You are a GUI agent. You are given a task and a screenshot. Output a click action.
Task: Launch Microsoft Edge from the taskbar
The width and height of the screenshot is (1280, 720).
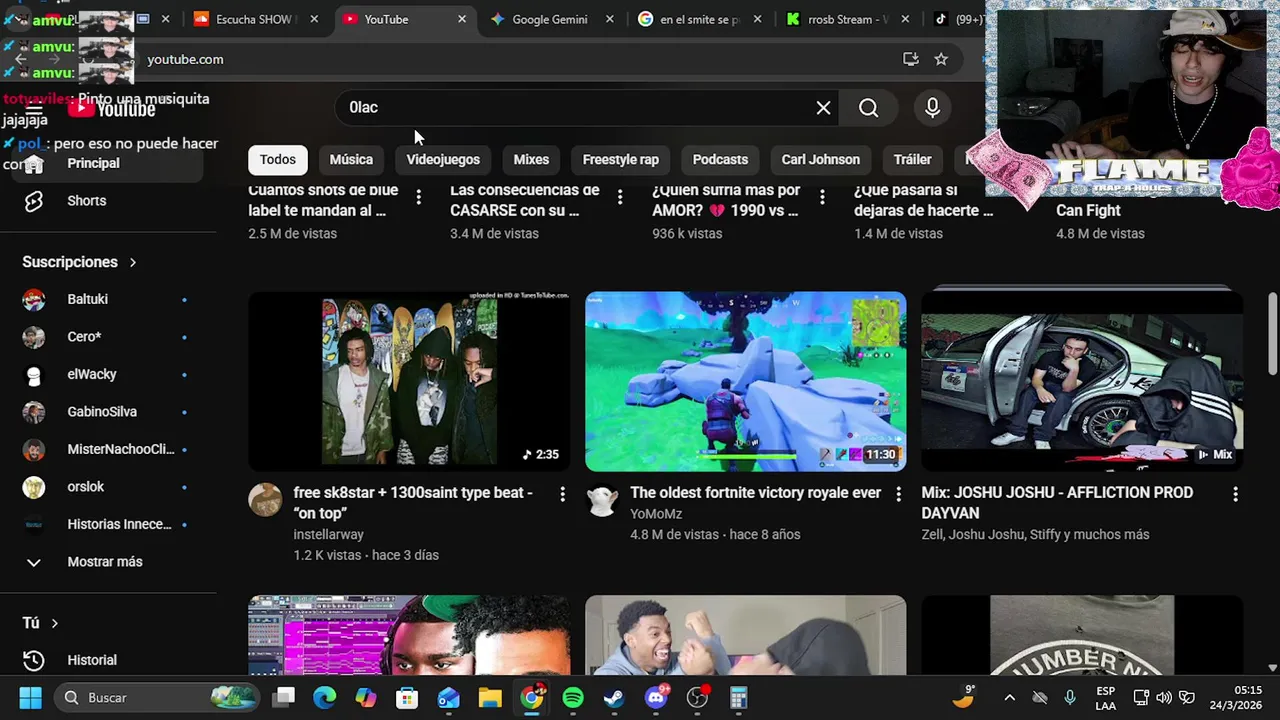click(x=324, y=697)
